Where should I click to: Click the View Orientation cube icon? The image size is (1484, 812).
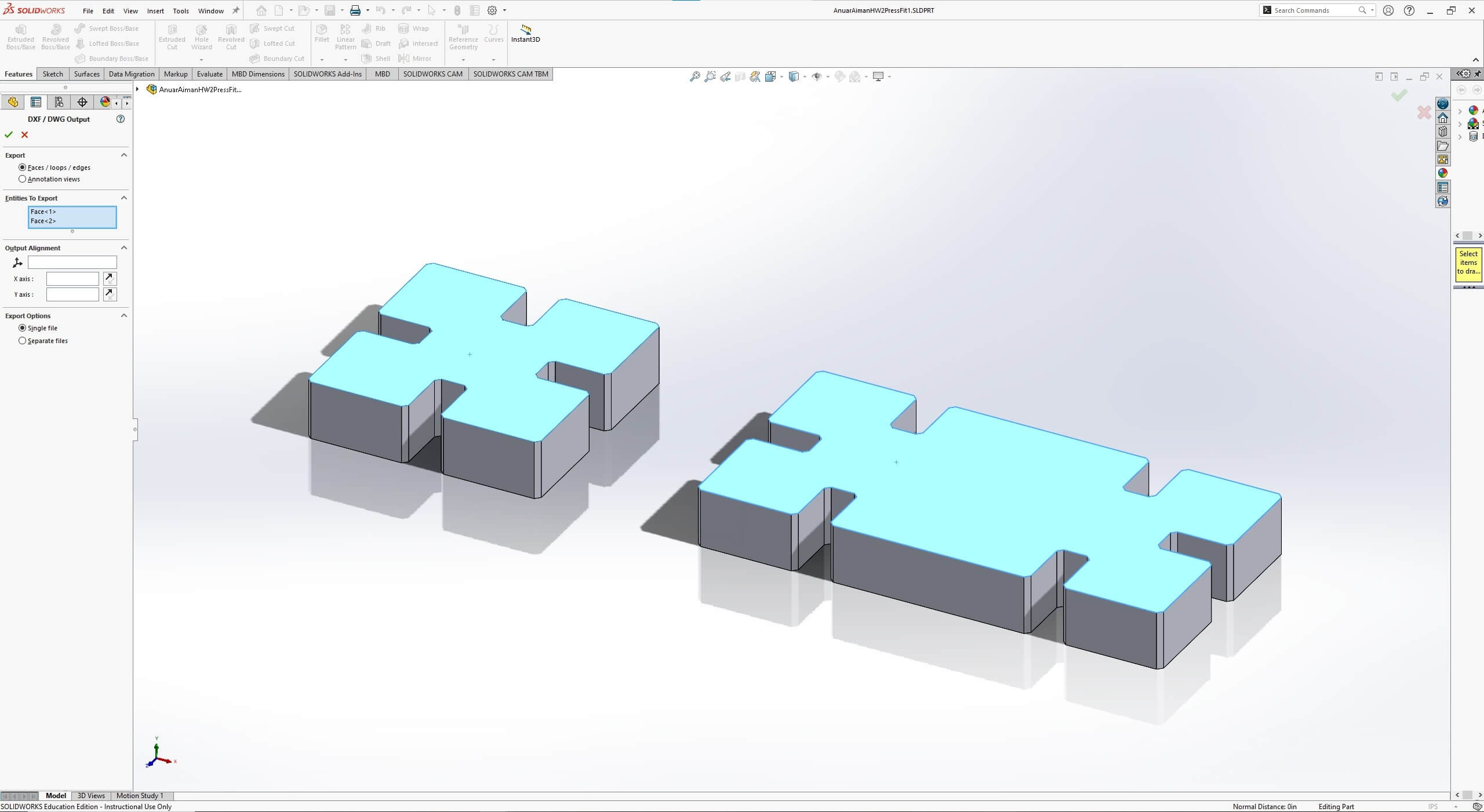(770, 77)
